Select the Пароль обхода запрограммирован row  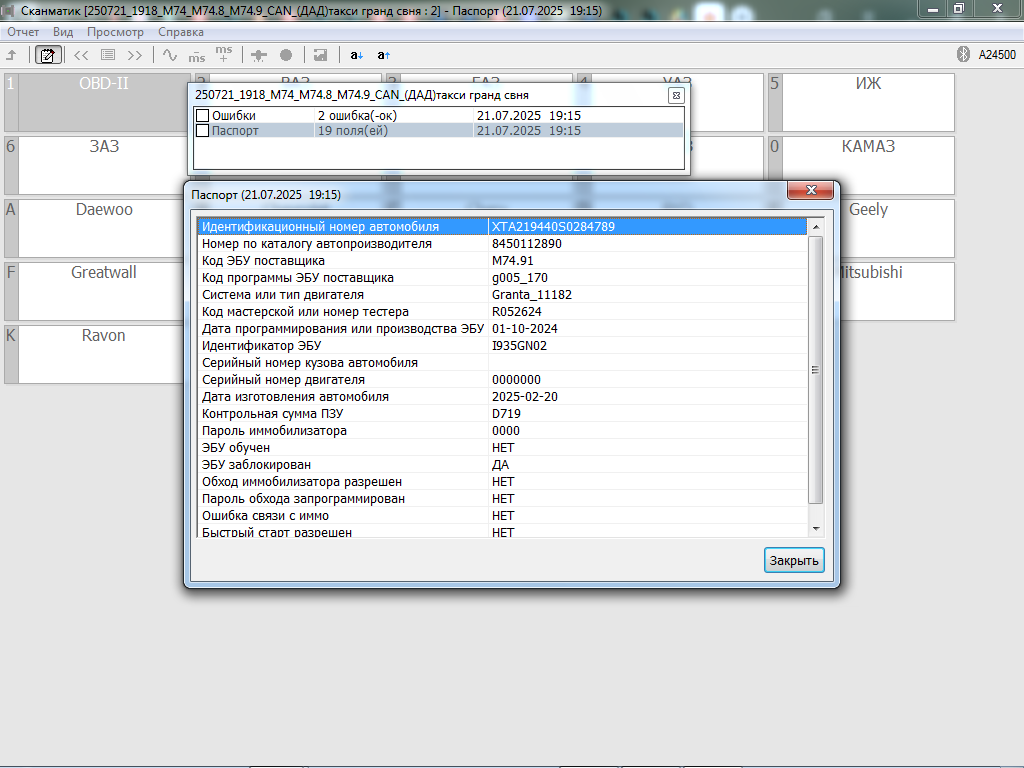tap(502, 498)
